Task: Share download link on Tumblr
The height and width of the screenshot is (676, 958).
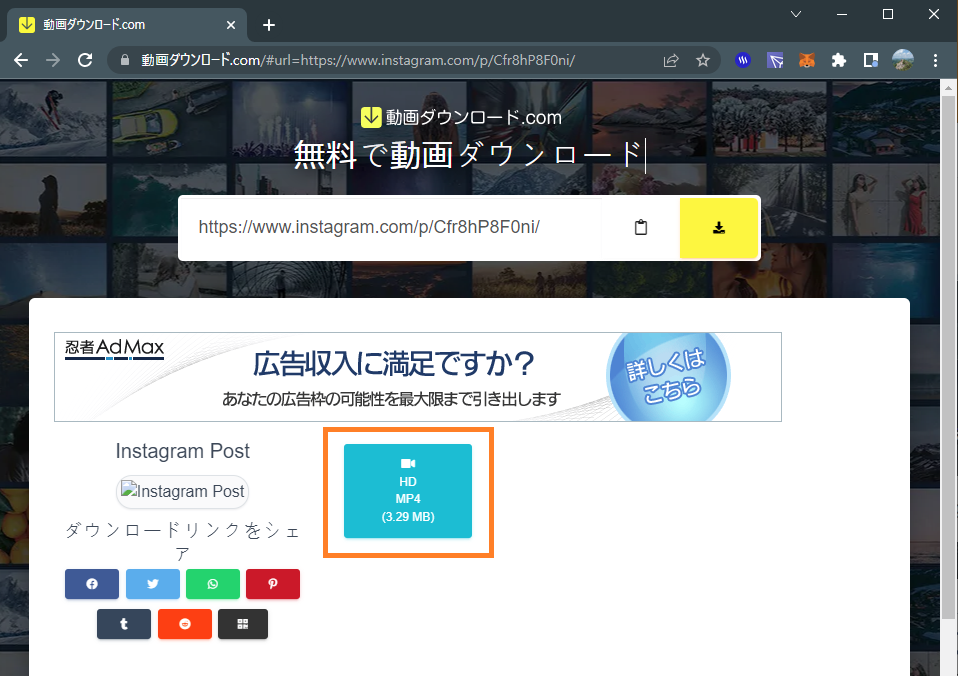Action: point(123,624)
